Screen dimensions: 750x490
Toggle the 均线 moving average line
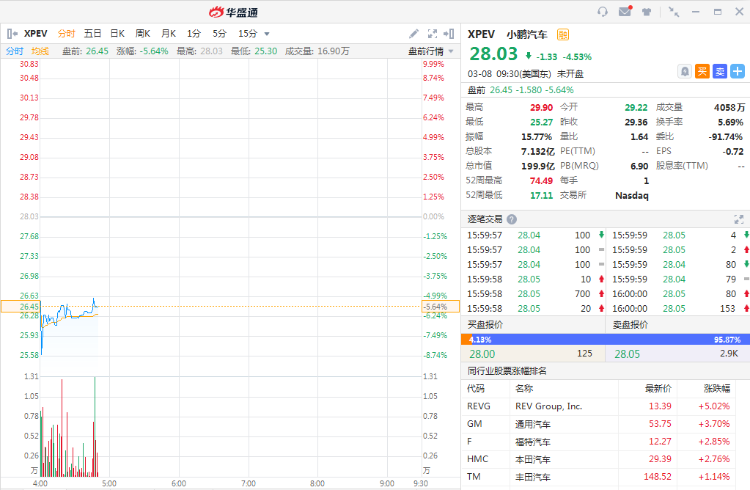point(39,50)
